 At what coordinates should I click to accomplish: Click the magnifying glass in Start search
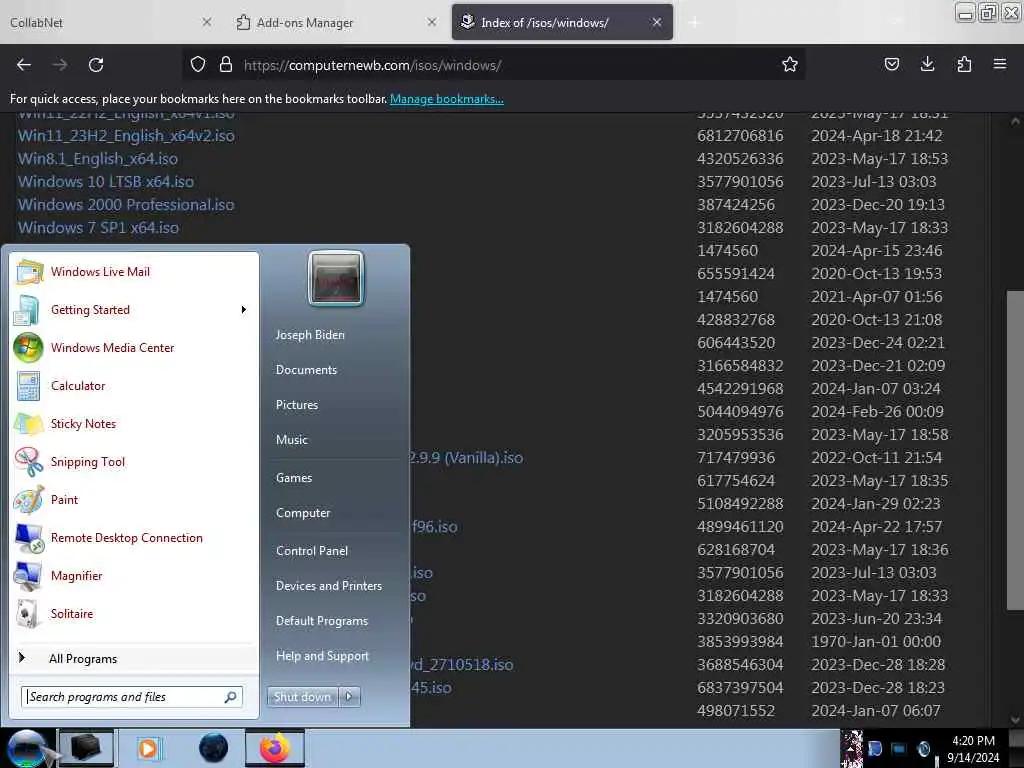tap(231, 697)
